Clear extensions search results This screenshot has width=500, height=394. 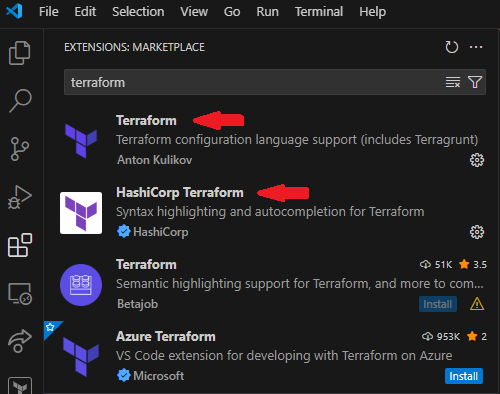click(x=453, y=82)
